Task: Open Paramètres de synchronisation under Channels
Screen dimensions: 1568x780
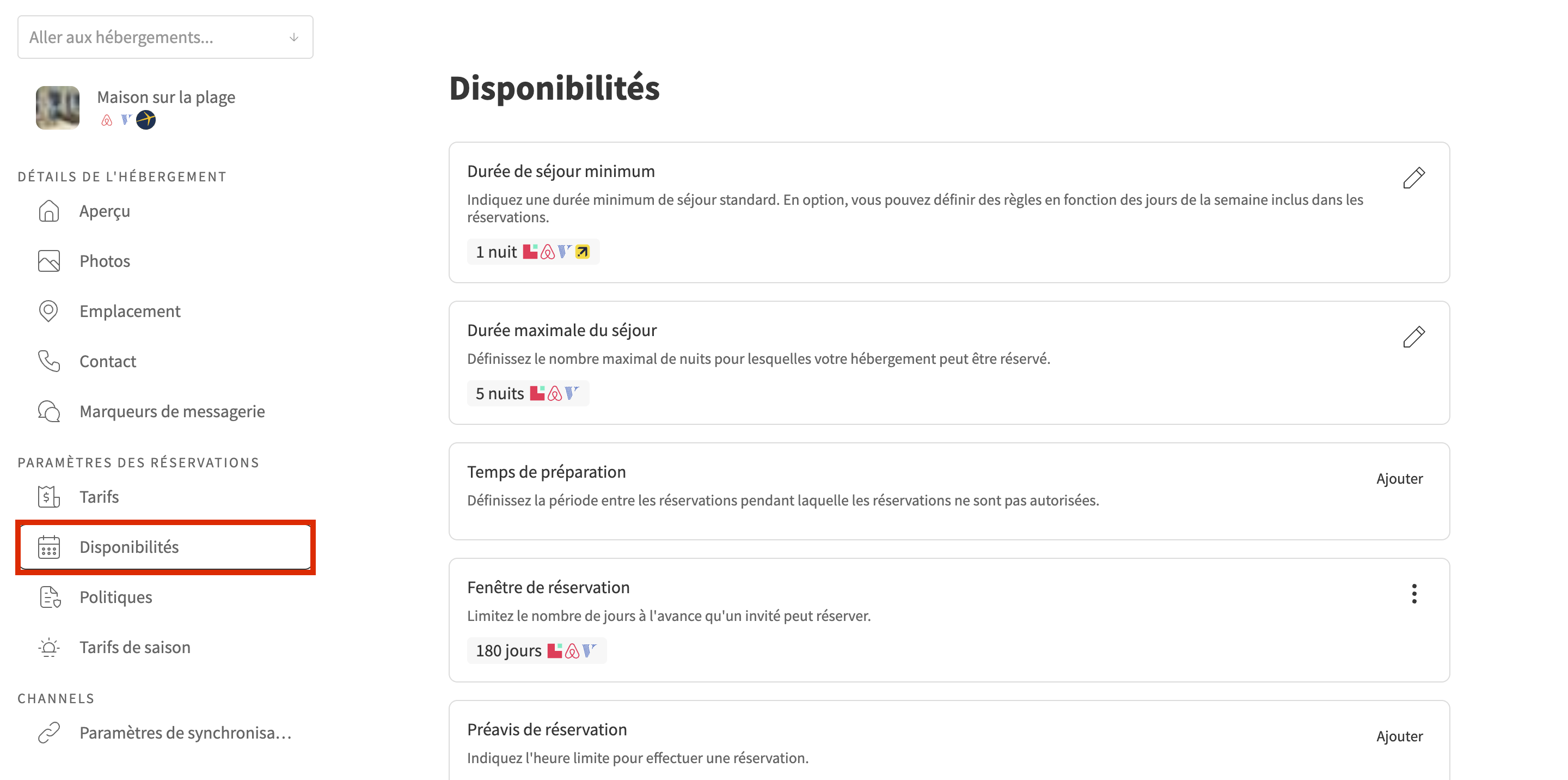Action: (185, 733)
